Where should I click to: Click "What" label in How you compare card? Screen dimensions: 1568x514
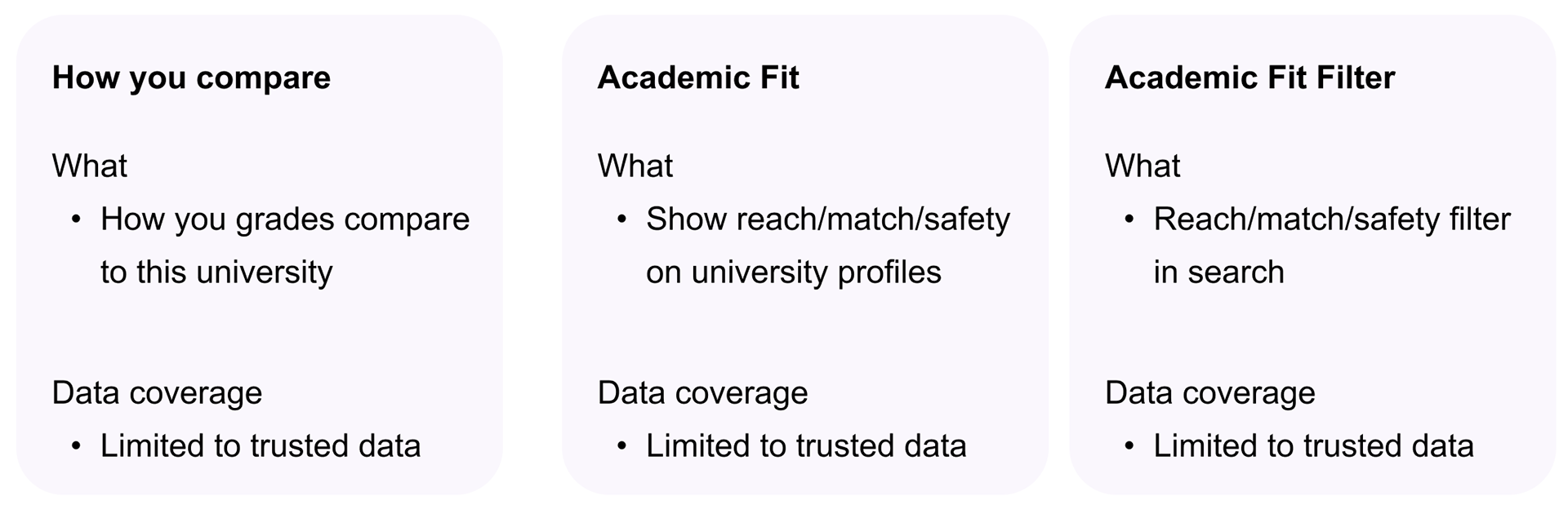pyautogui.click(x=90, y=166)
